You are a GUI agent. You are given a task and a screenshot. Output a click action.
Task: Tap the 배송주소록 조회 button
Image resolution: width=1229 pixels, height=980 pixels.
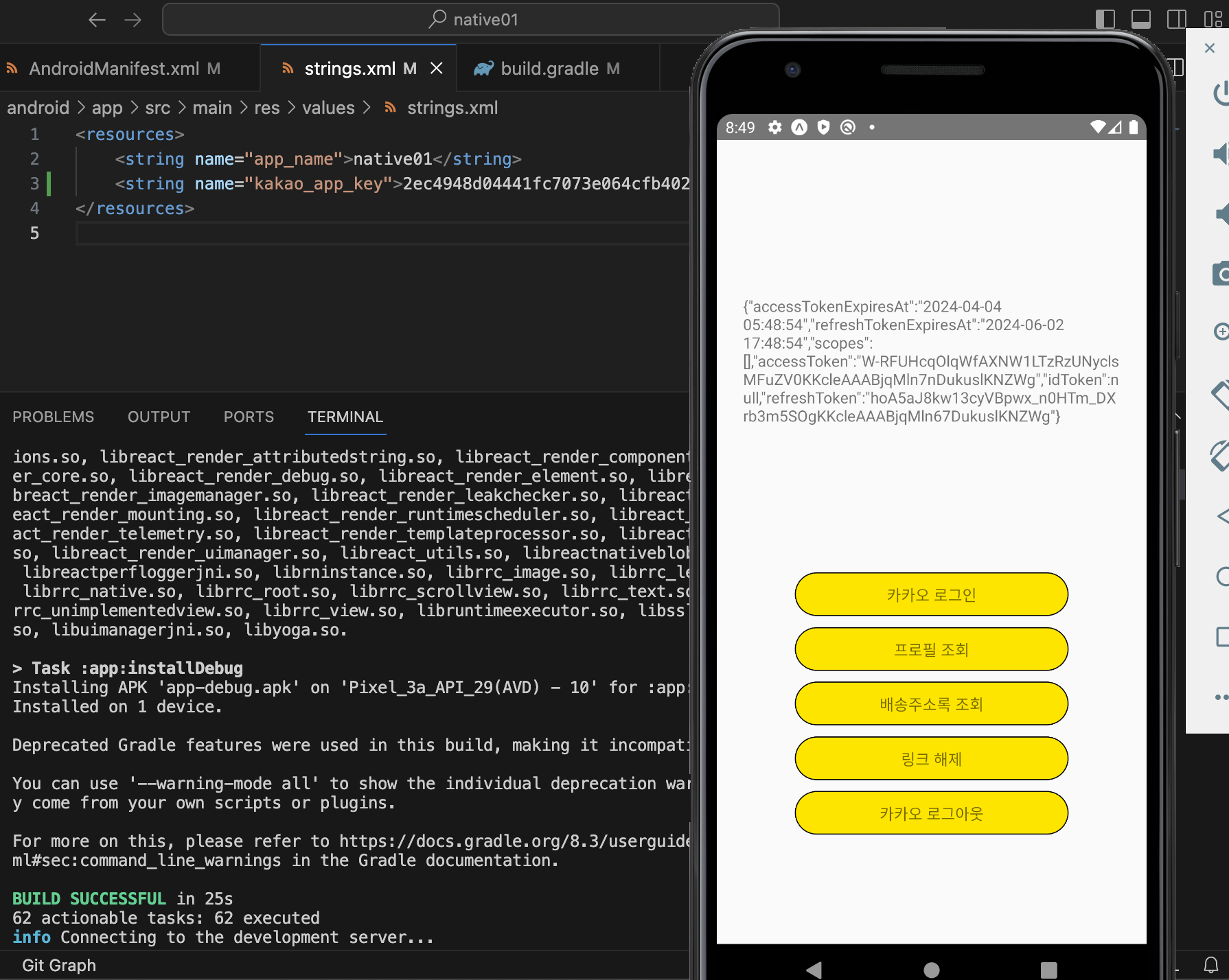(x=931, y=703)
